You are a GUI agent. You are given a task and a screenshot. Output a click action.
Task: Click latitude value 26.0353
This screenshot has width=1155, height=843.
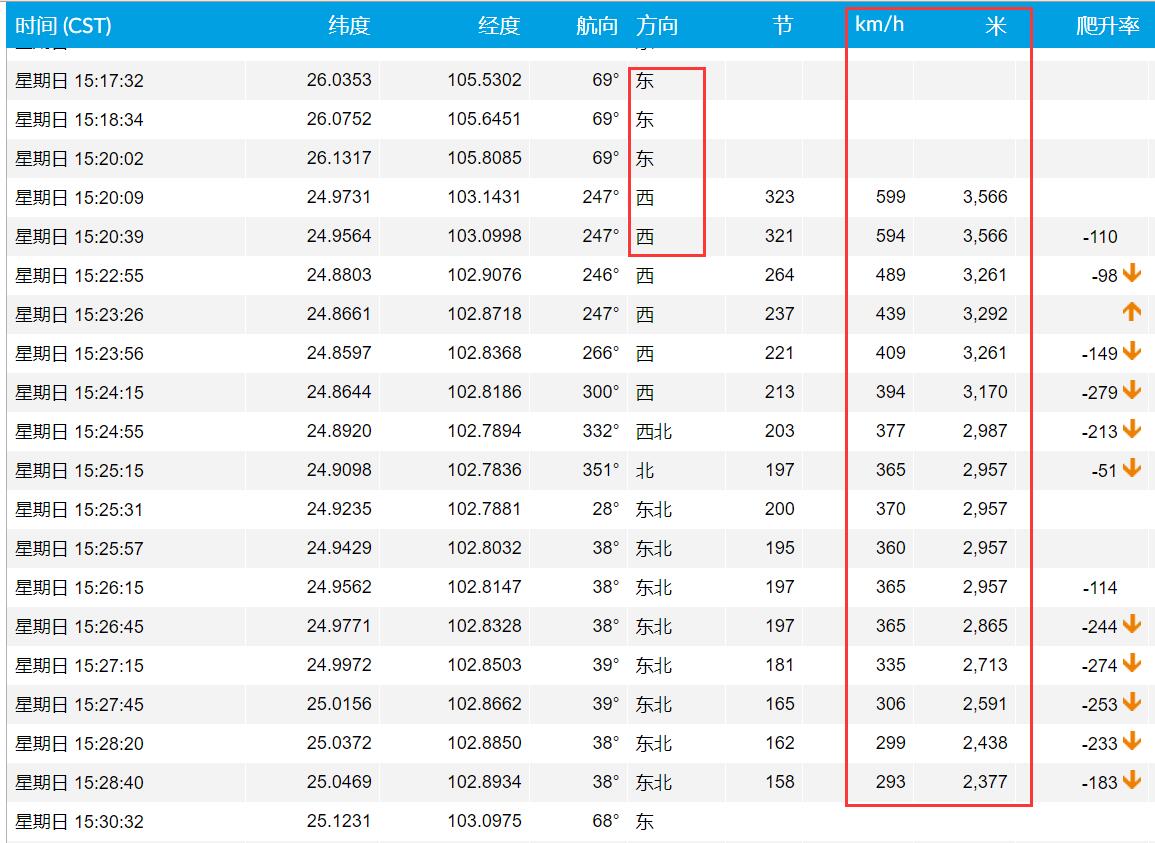coord(339,80)
